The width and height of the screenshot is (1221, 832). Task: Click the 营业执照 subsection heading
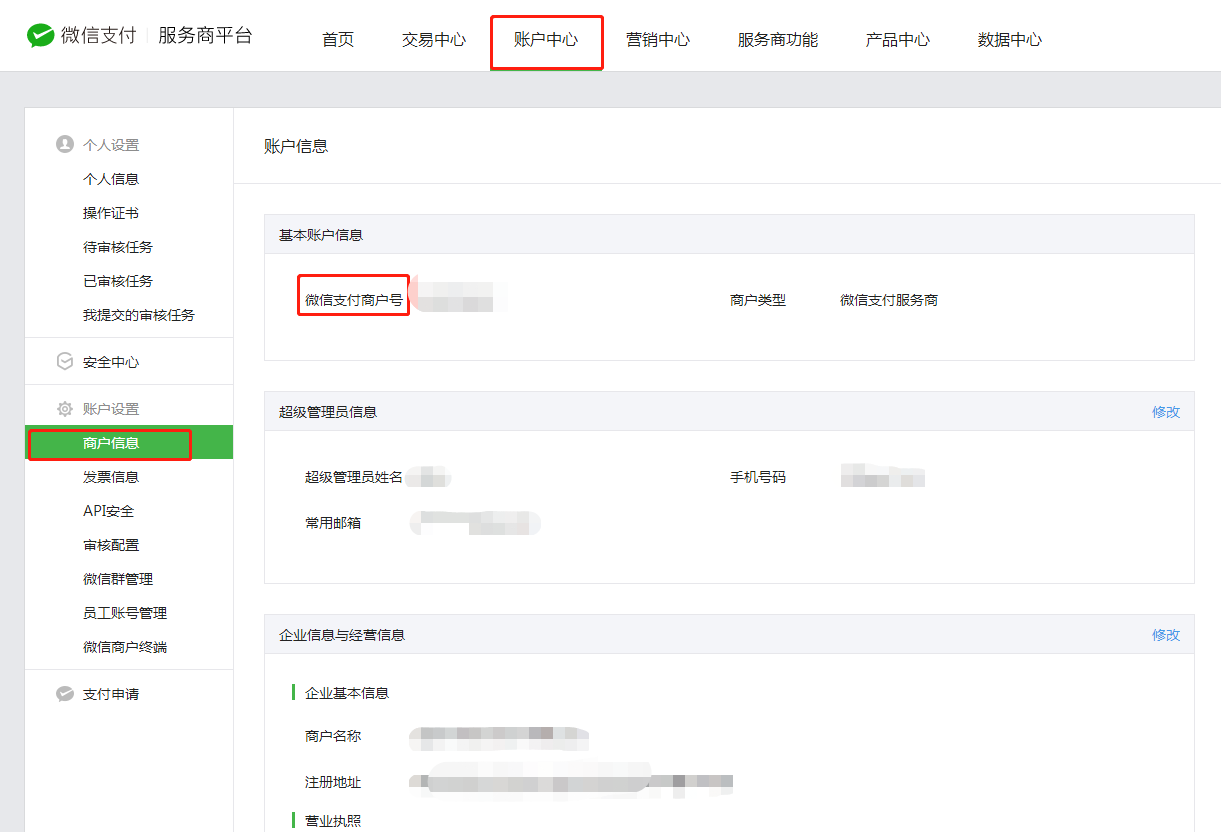pyautogui.click(x=333, y=821)
